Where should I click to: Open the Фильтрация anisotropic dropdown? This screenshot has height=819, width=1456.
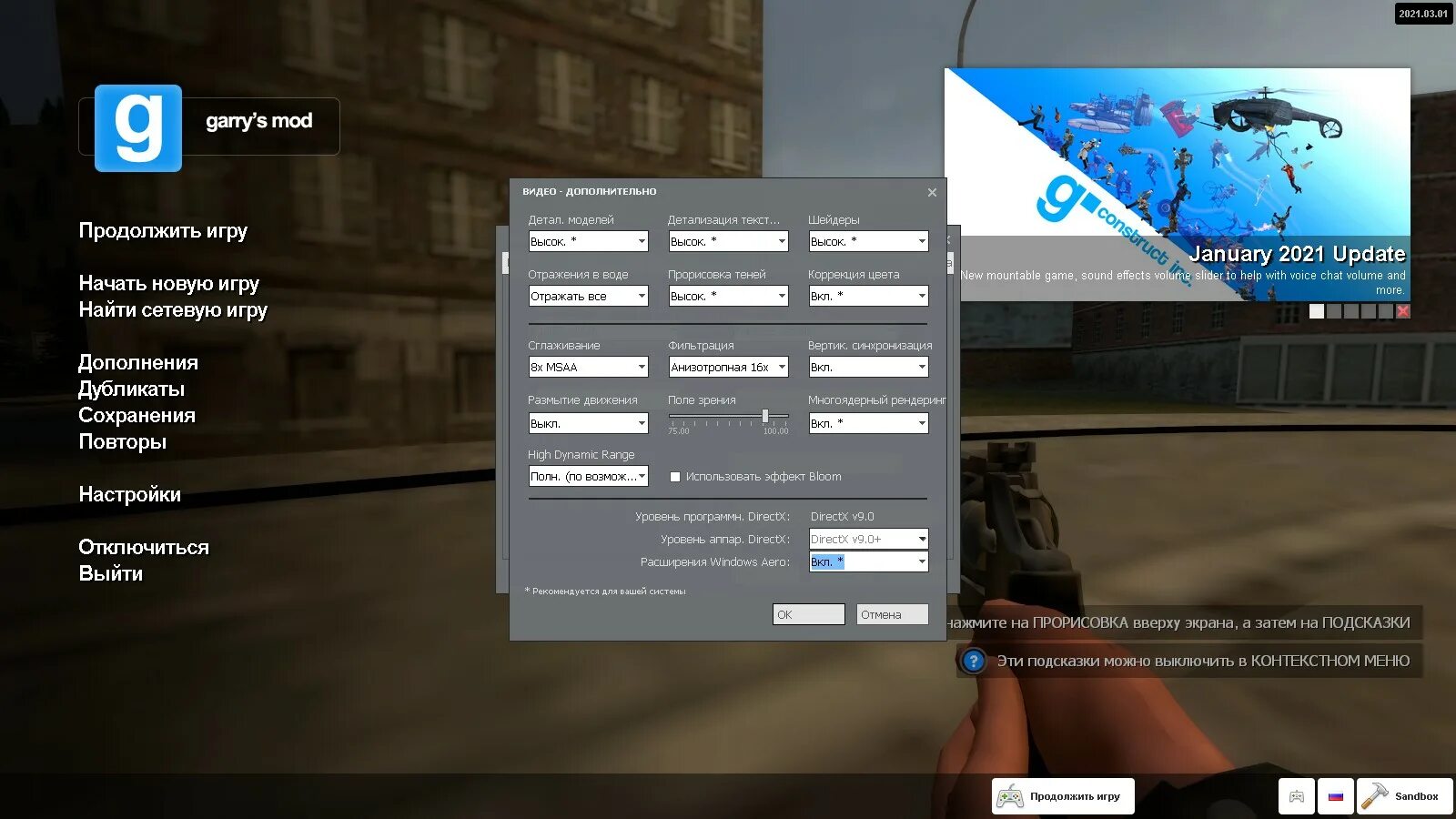coord(729,367)
